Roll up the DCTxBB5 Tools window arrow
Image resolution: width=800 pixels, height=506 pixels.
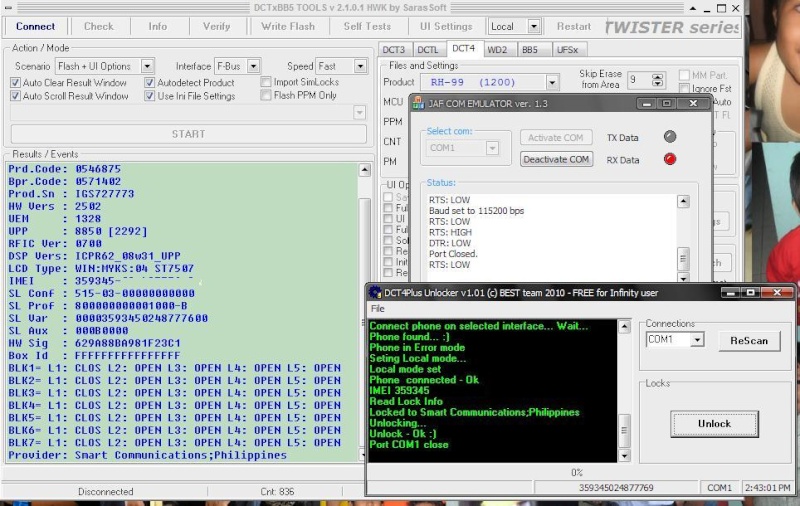click(x=692, y=8)
